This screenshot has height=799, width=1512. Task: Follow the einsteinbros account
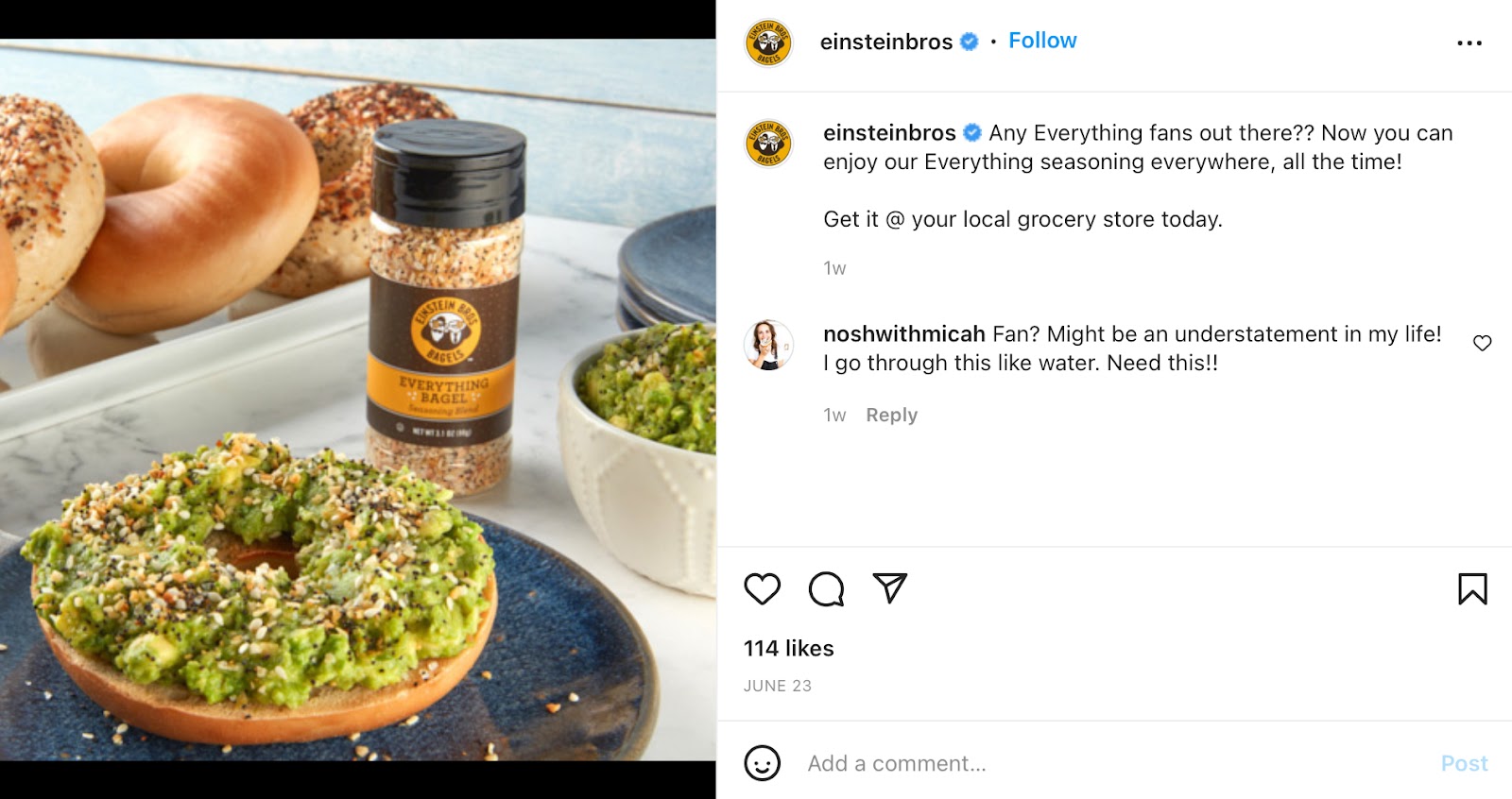[1042, 41]
